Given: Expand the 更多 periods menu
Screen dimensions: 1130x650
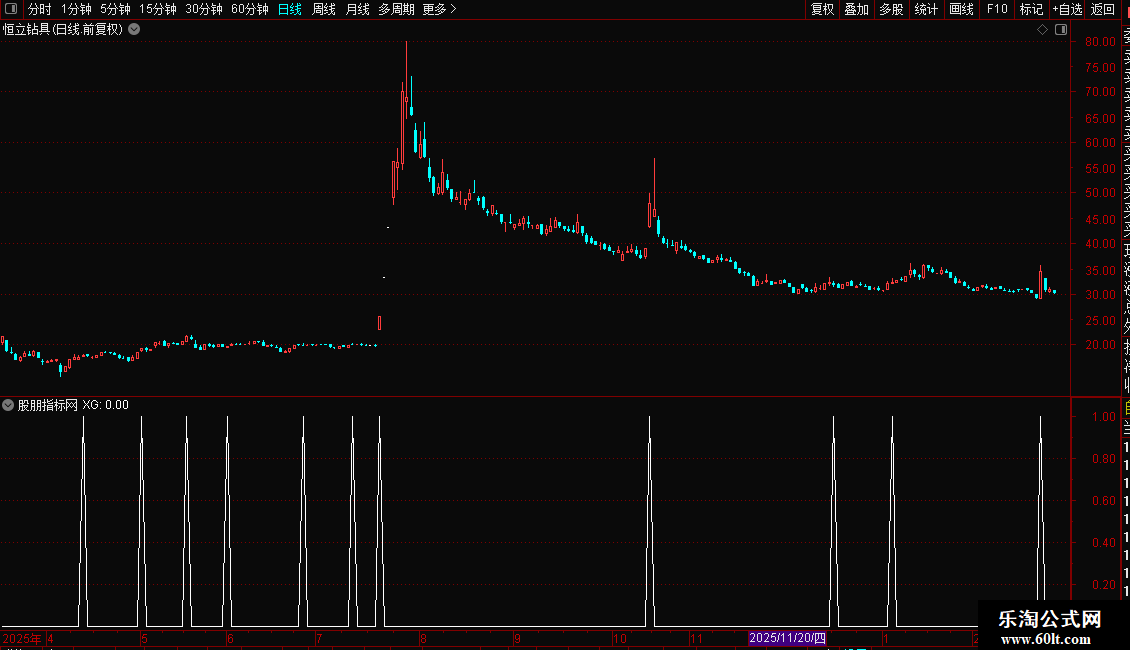Looking at the screenshot, I should (x=440, y=9).
